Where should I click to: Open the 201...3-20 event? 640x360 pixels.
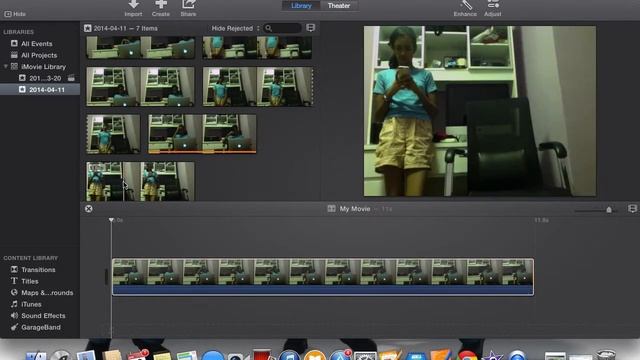[x=45, y=78]
